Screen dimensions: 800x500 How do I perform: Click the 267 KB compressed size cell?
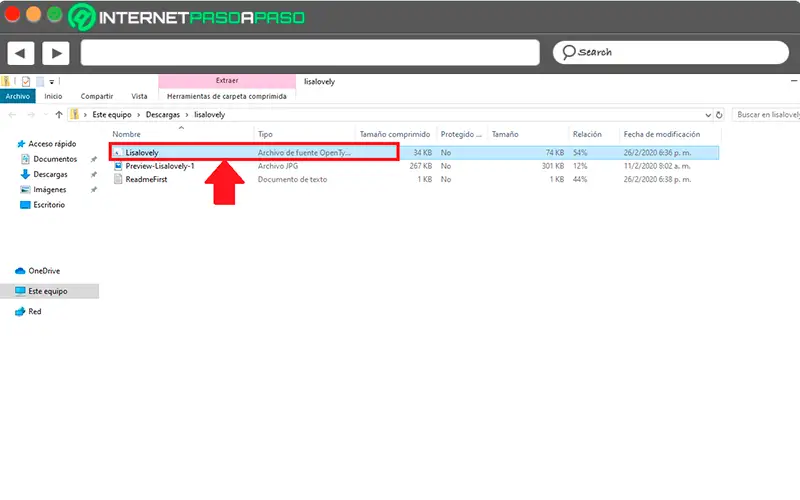point(420,166)
